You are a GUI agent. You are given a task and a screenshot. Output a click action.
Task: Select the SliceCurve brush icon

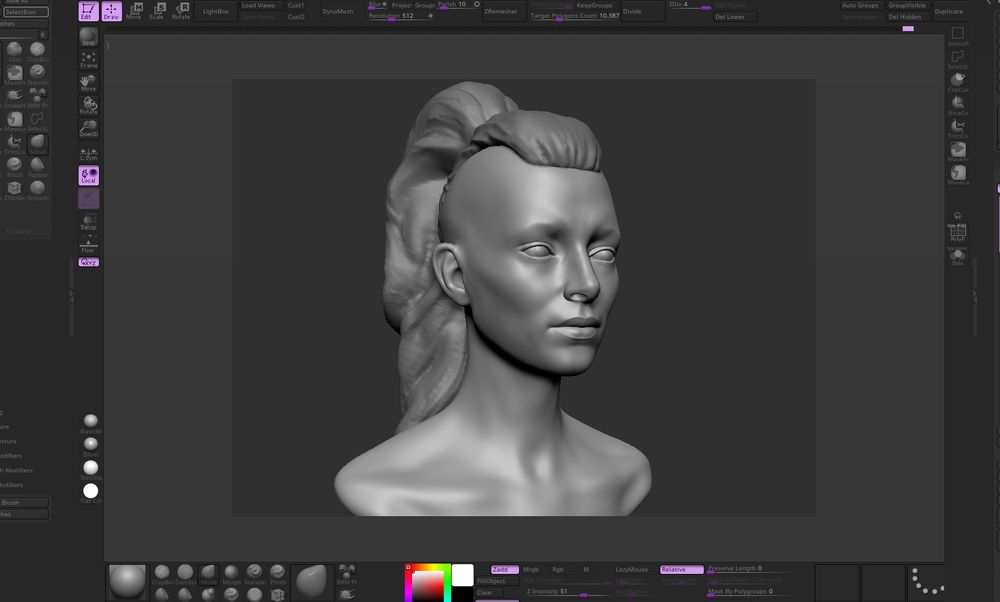(x=958, y=105)
